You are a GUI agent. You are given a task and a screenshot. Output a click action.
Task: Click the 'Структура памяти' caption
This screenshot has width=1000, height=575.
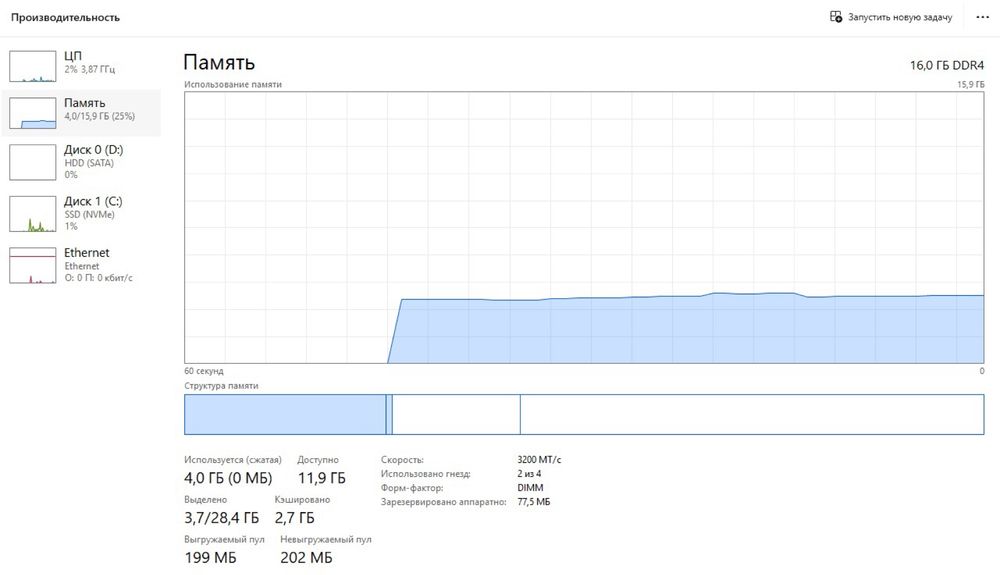pyautogui.click(x=221, y=386)
